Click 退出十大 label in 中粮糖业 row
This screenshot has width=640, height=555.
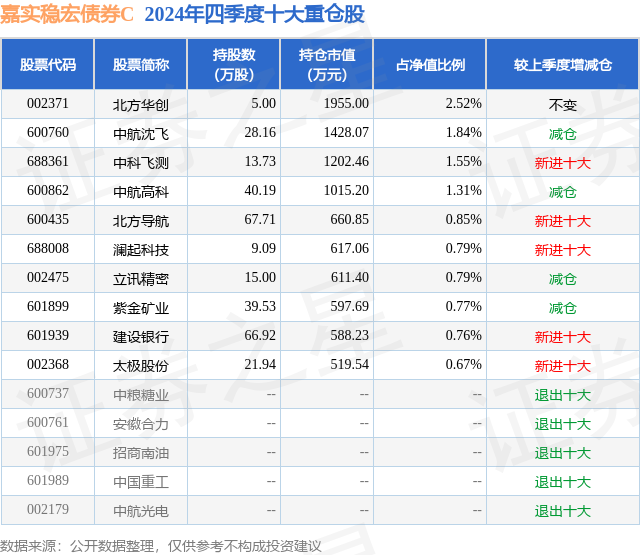tap(562, 395)
